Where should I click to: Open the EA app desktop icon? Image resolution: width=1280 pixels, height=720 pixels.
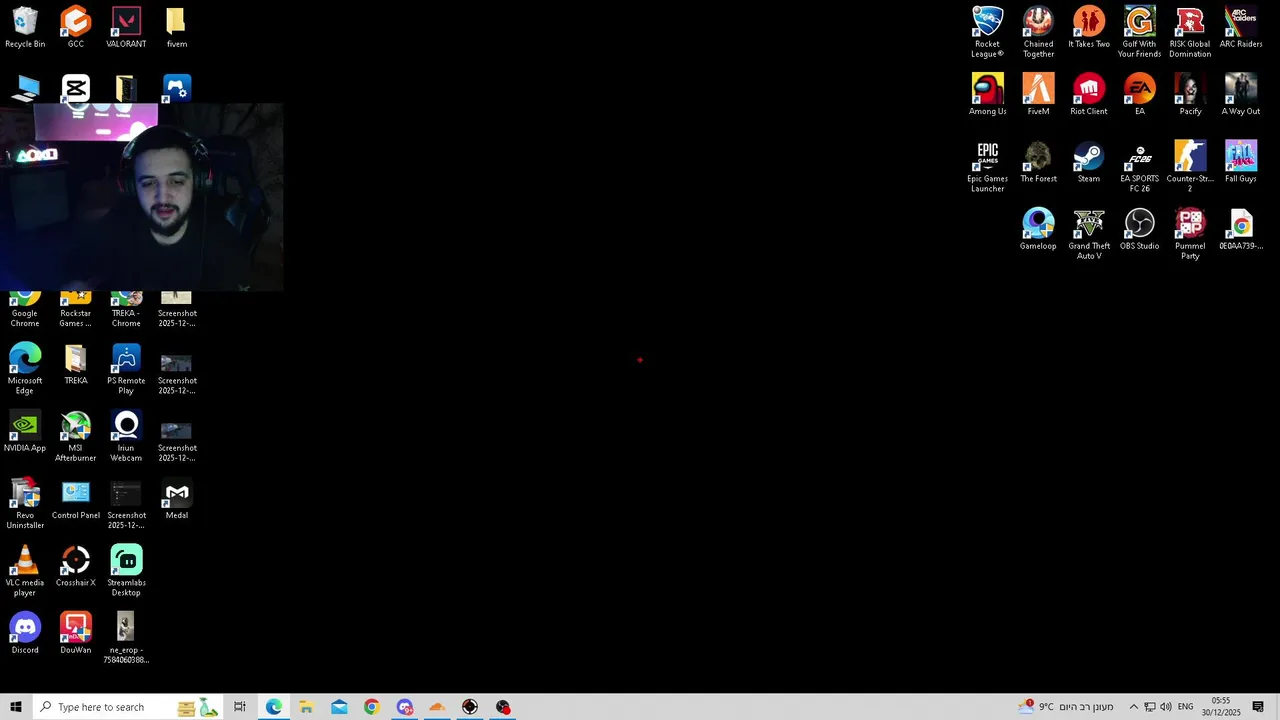1139,94
